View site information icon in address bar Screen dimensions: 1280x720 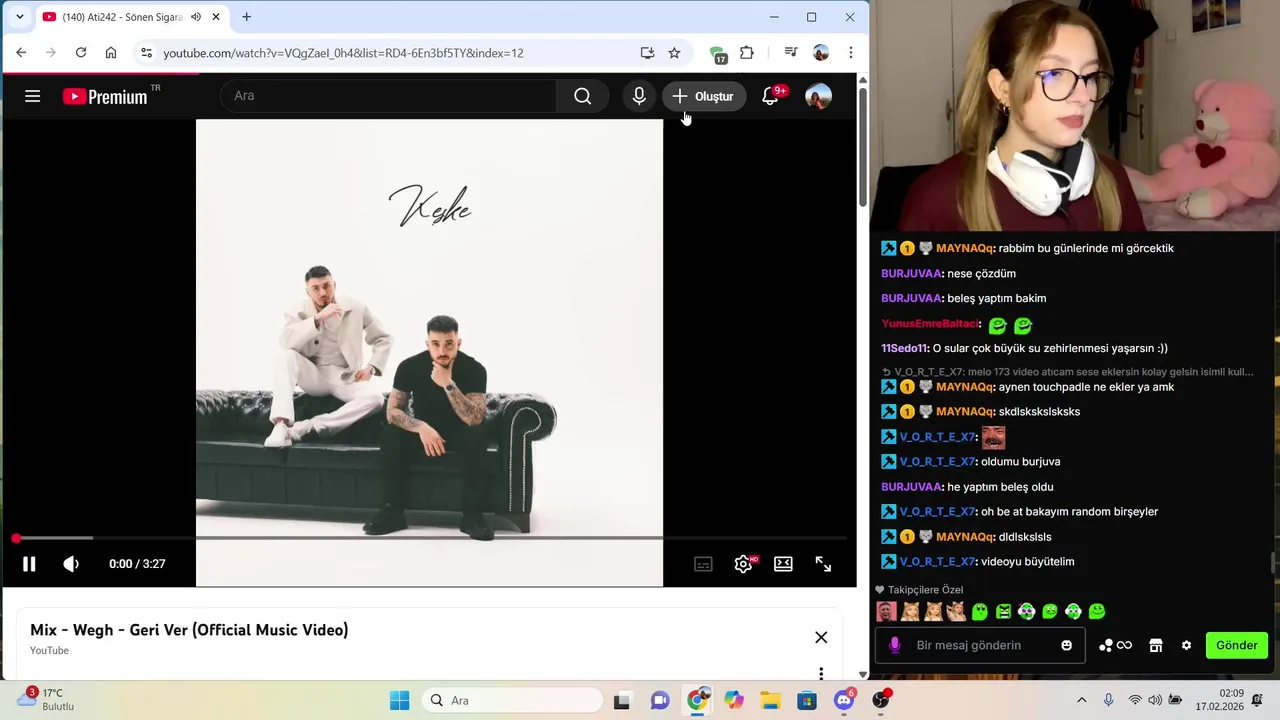(146, 53)
